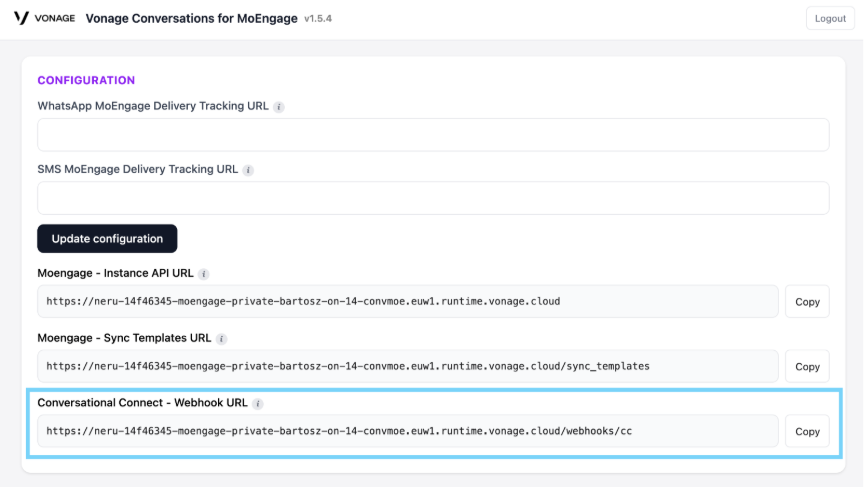Image resolution: width=864 pixels, height=487 pixels.
Task: Click the CONFIGURATION heading
Action: [86, 80]
